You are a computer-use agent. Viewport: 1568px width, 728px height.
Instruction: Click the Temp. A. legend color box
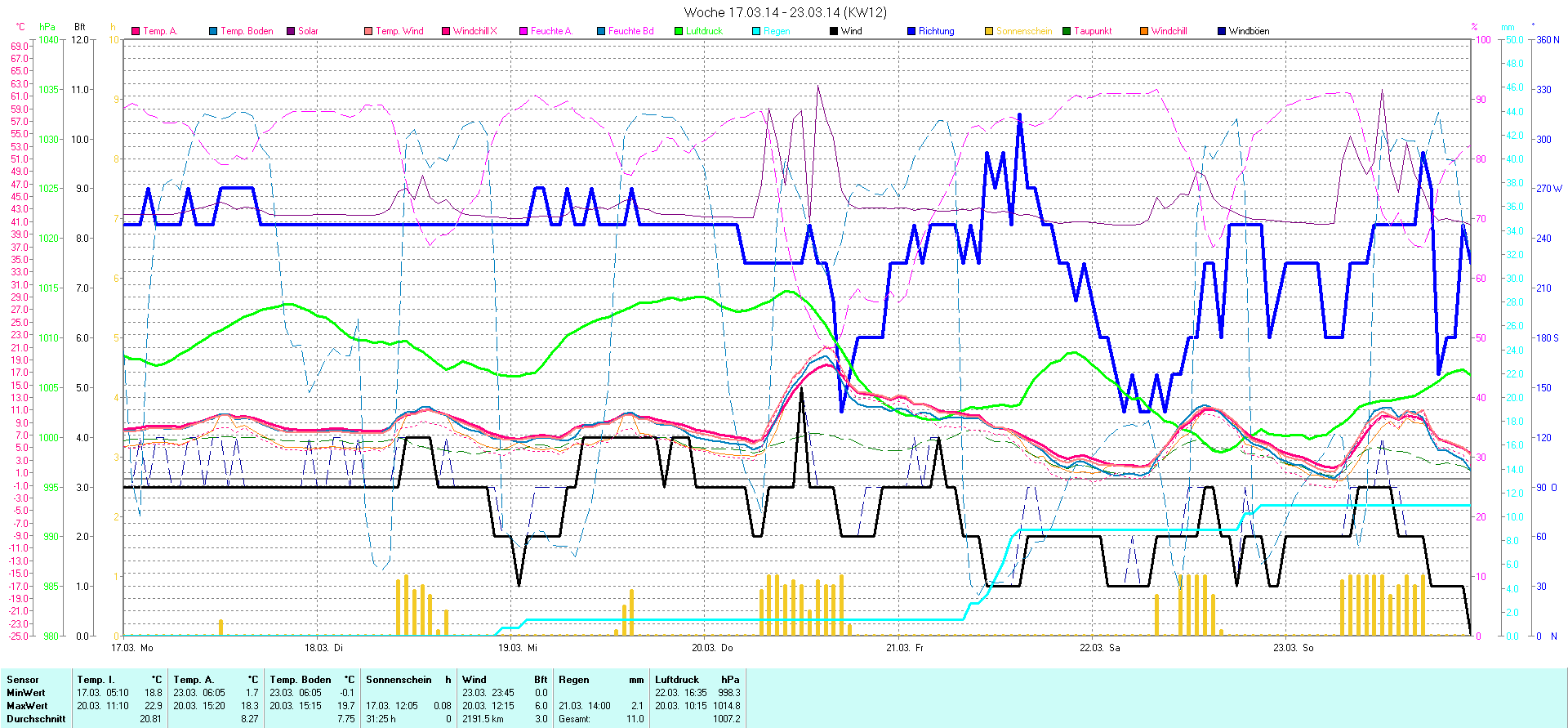[136, 31]
